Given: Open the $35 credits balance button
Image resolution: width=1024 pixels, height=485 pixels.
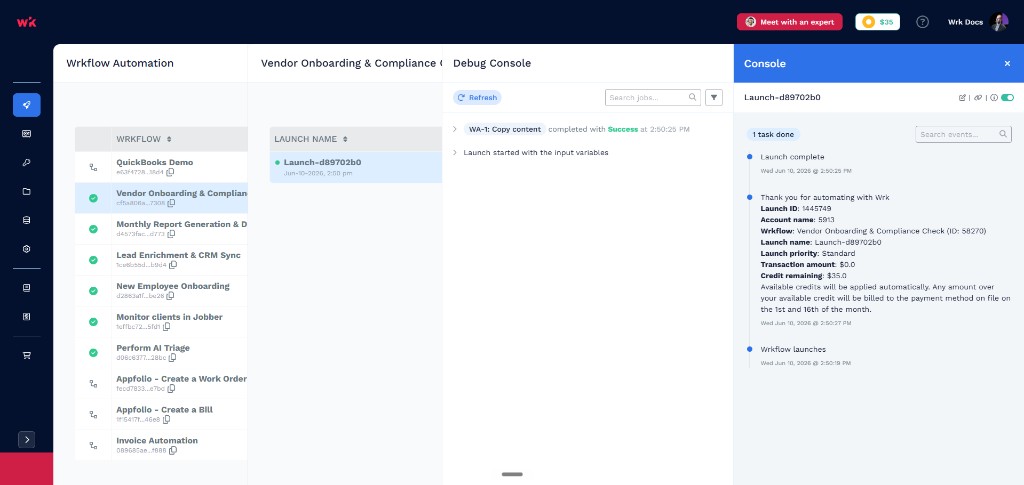Looking at the screenshot, I should tap(878, 22).
